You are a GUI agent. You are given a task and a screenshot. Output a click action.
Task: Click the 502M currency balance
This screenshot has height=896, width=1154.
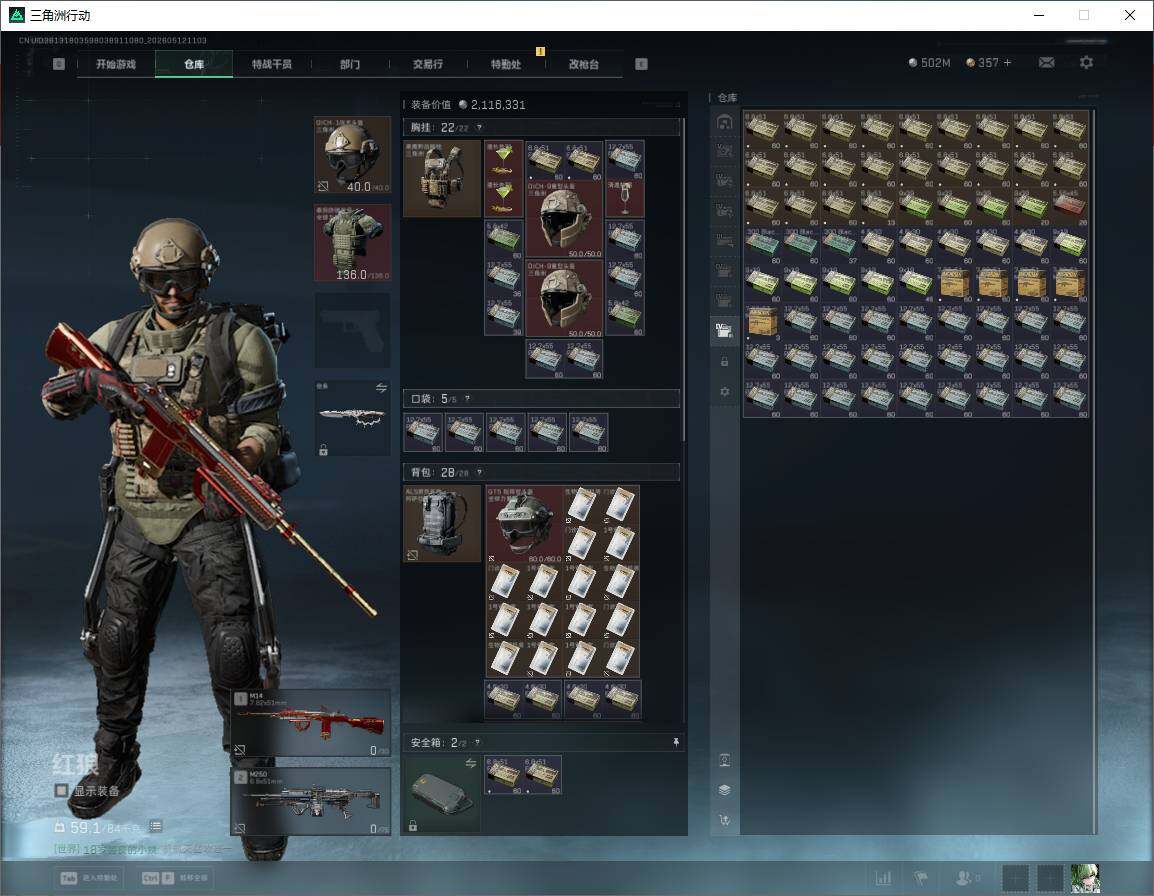click(930, 63)
